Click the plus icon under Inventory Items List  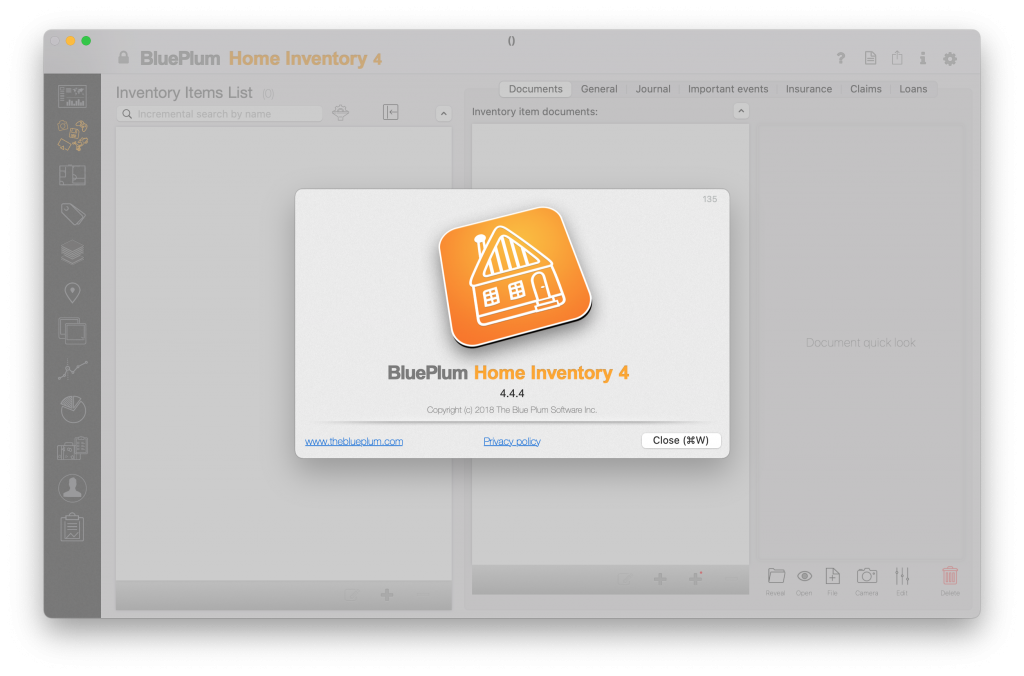tap(387, 594)
